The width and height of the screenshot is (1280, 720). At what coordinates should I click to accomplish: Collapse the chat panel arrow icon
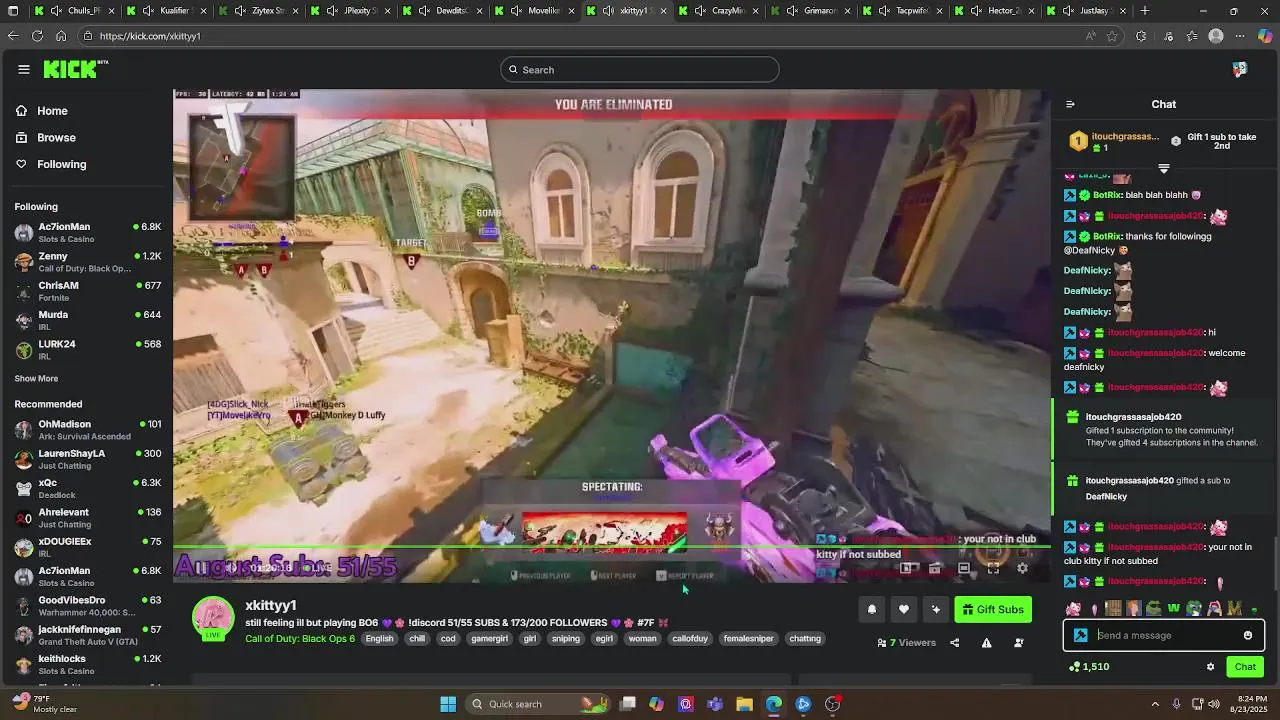pos(1070,104)
